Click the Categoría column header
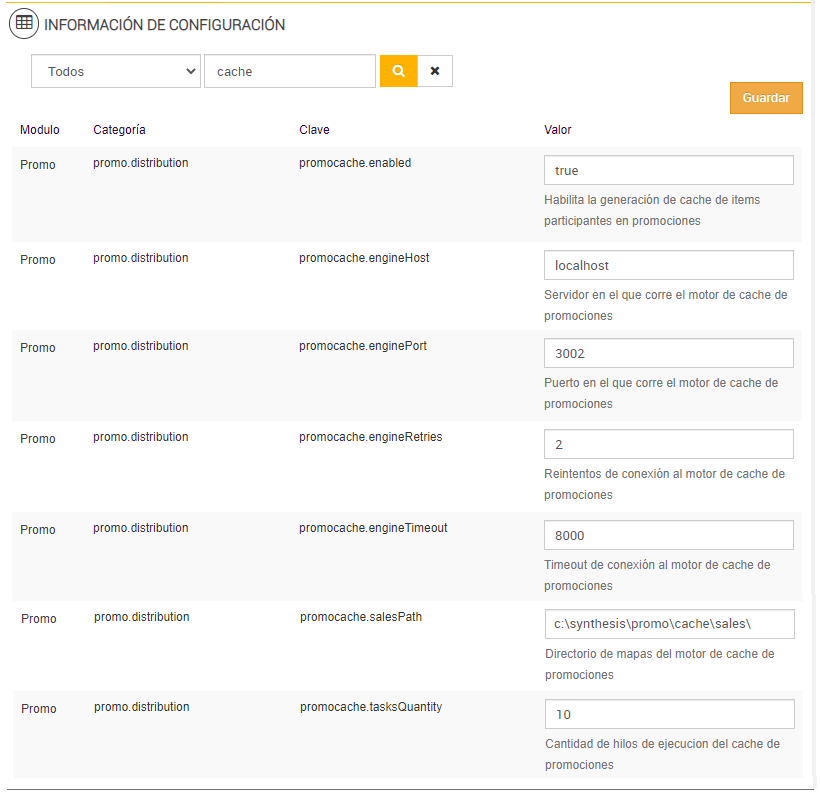Image resolution: width=820 pixels, height=794 pixels. click(119, 130)
